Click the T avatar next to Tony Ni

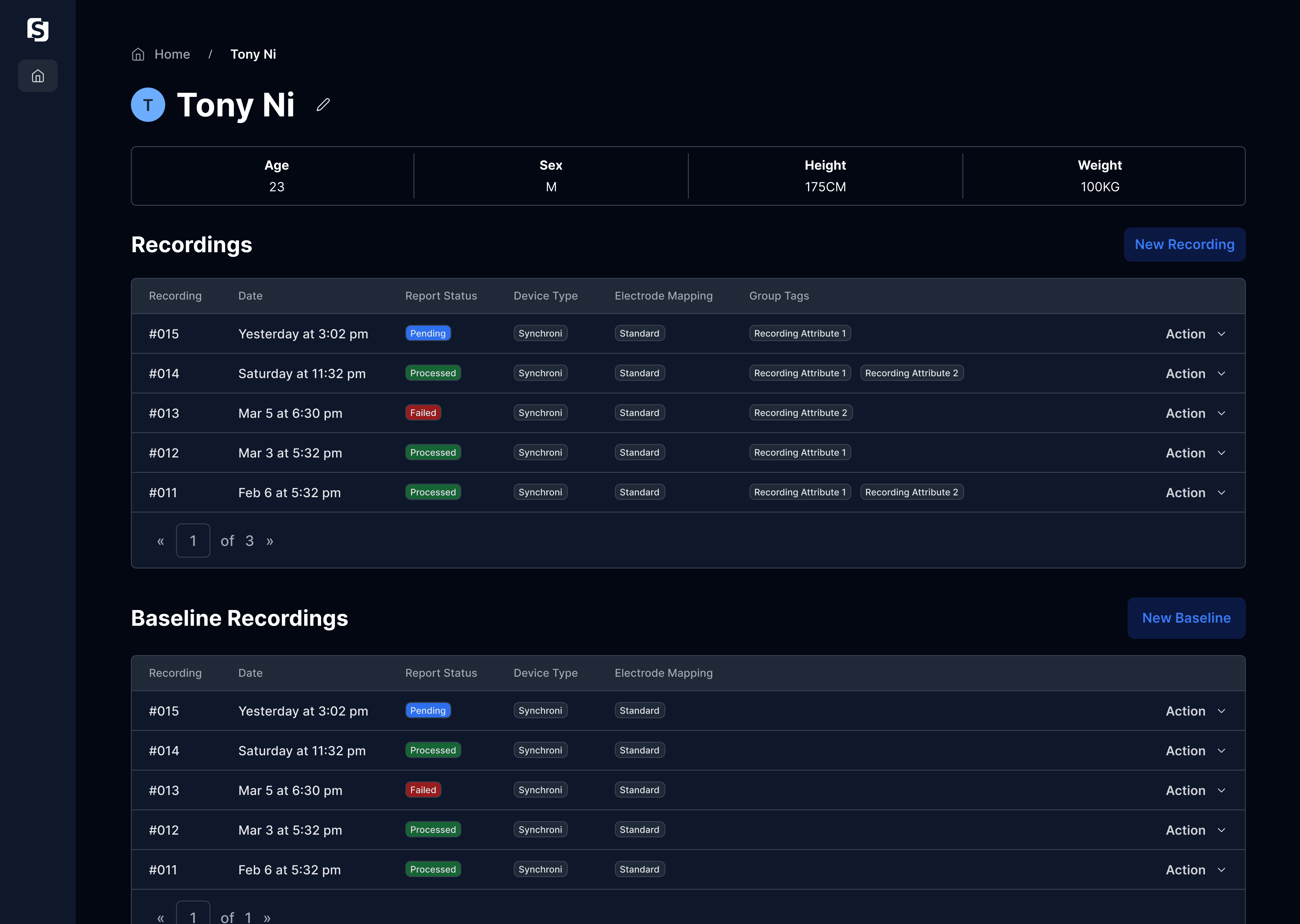point(147,105)
